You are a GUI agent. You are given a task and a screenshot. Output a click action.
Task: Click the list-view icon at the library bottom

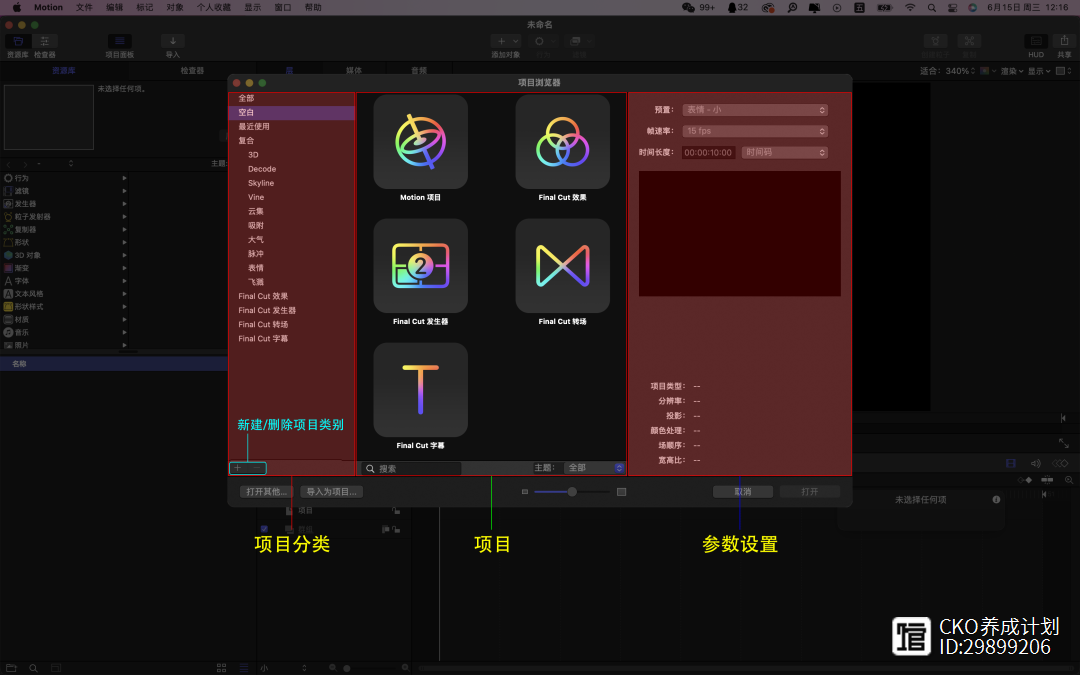tap(243, 668)
